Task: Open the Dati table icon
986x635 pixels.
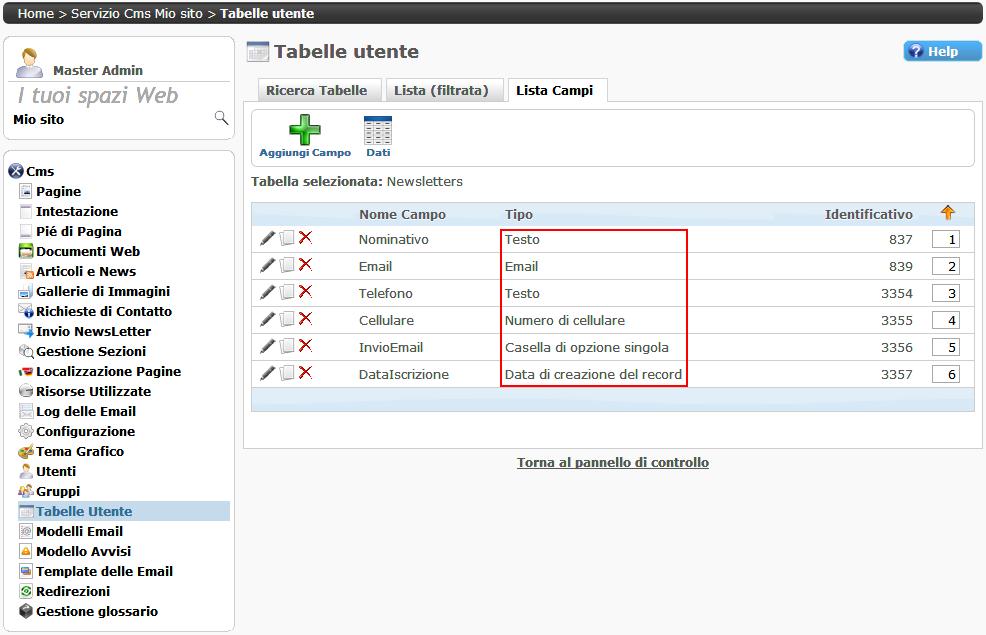Action: (378, 131)
